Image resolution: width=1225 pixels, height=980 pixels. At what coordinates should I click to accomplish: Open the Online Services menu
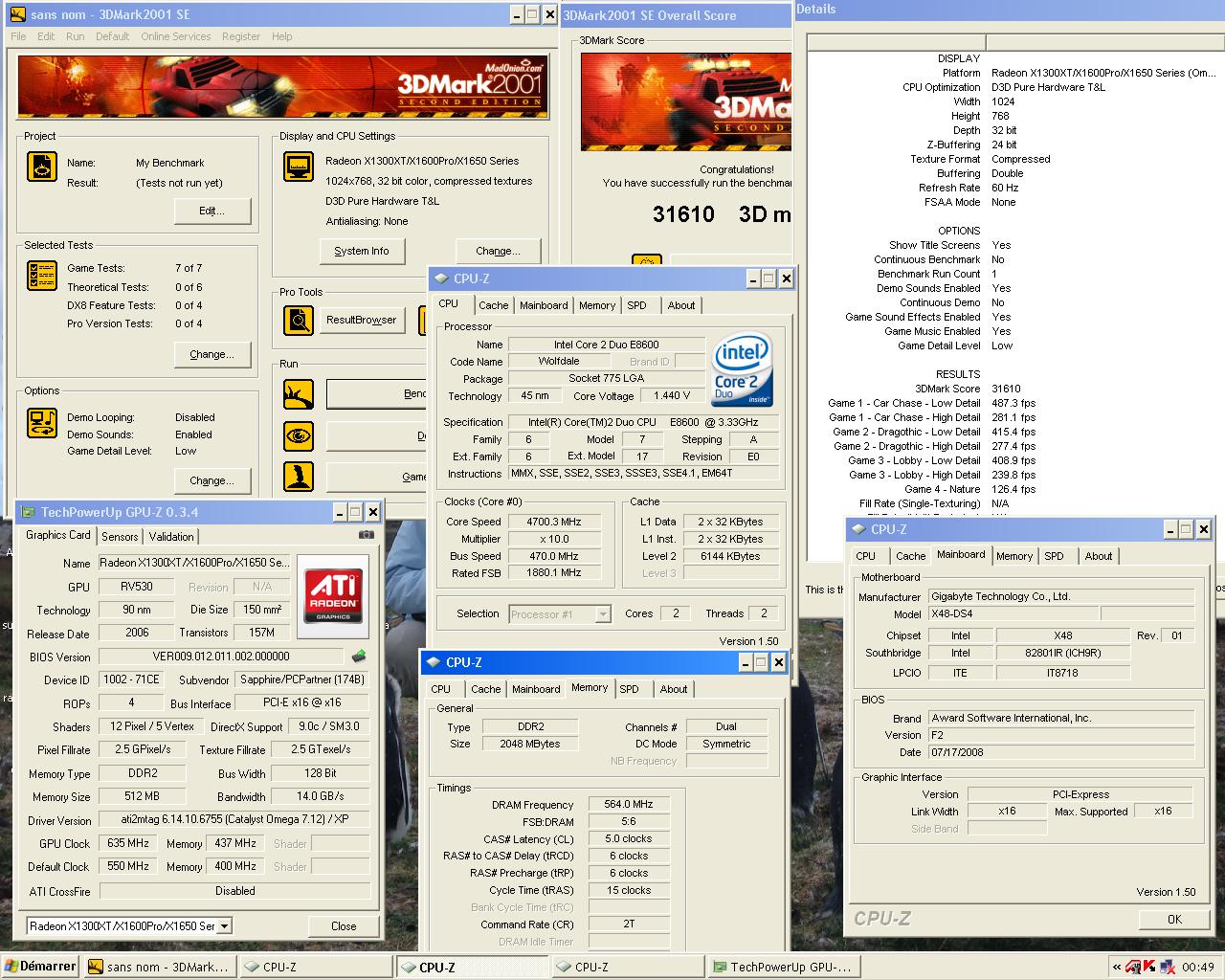click(176, 36)
